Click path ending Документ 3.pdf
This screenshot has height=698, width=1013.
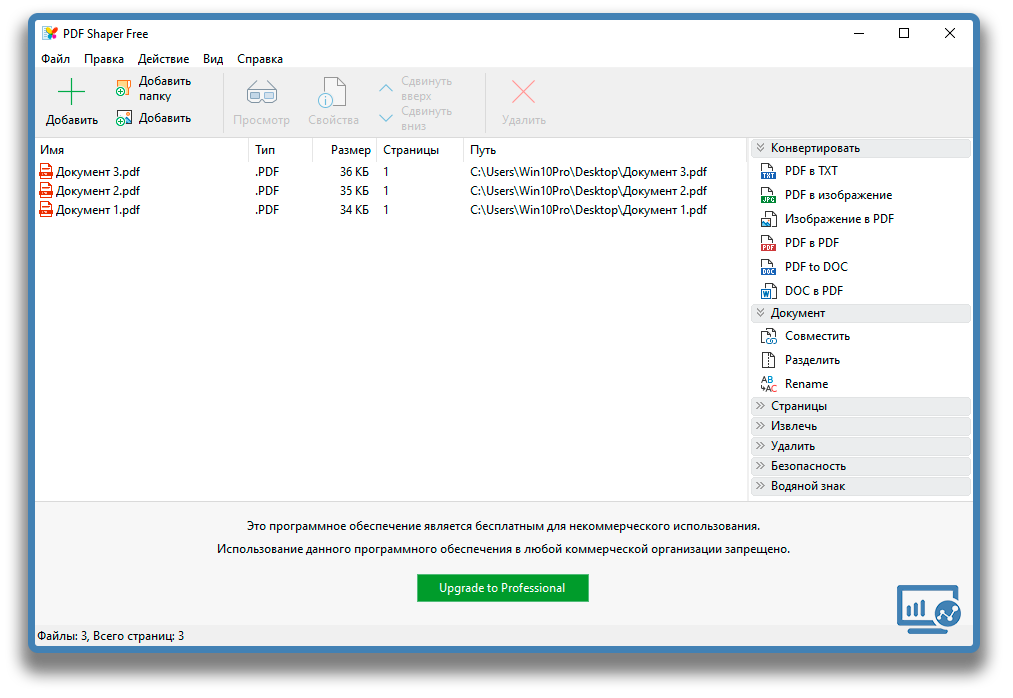coord(589,172)
